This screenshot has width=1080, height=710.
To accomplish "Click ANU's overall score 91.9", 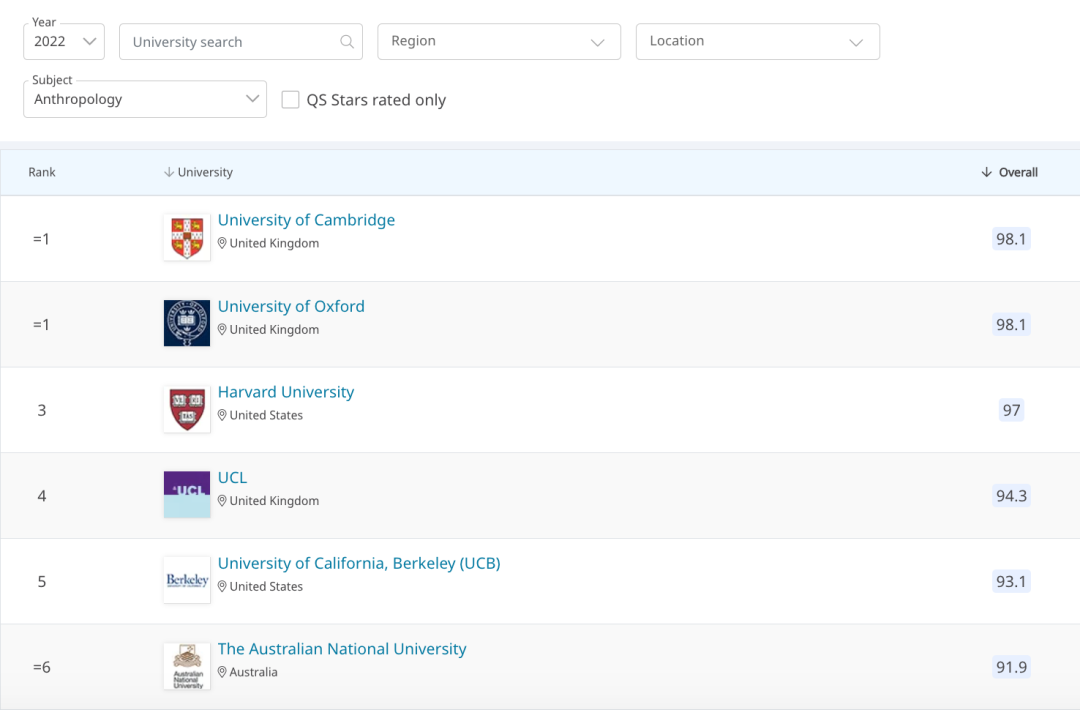I will (x=1011, y=667).
